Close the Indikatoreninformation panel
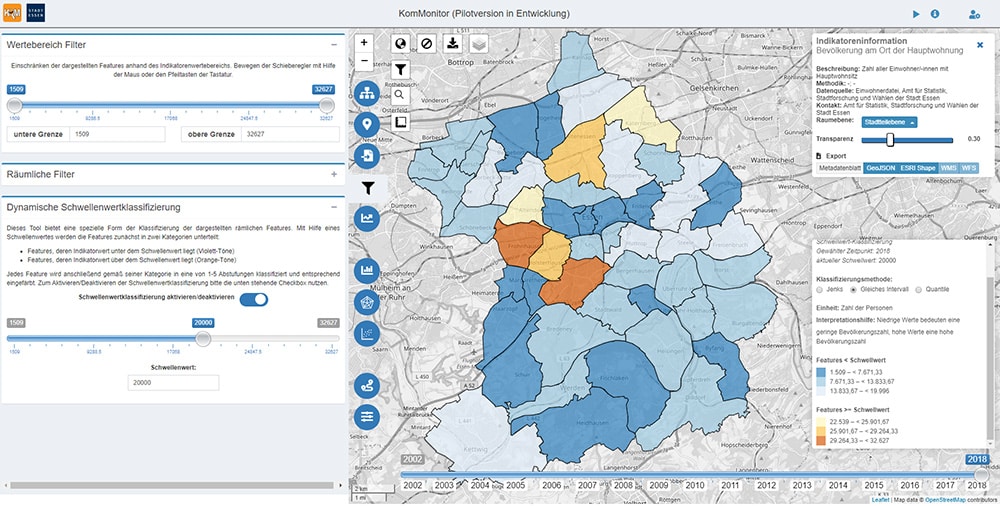The image size is (1000, 506). click(x=980, y=45)
